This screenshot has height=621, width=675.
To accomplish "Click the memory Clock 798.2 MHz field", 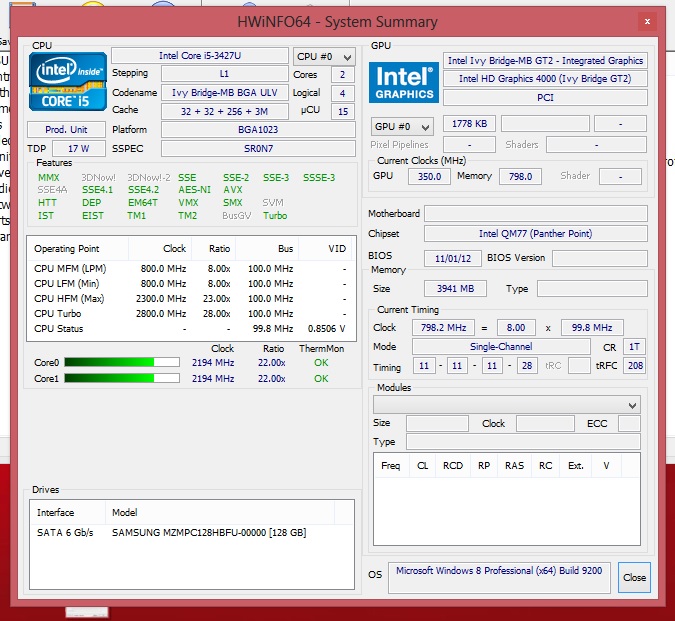I will 443,328.
